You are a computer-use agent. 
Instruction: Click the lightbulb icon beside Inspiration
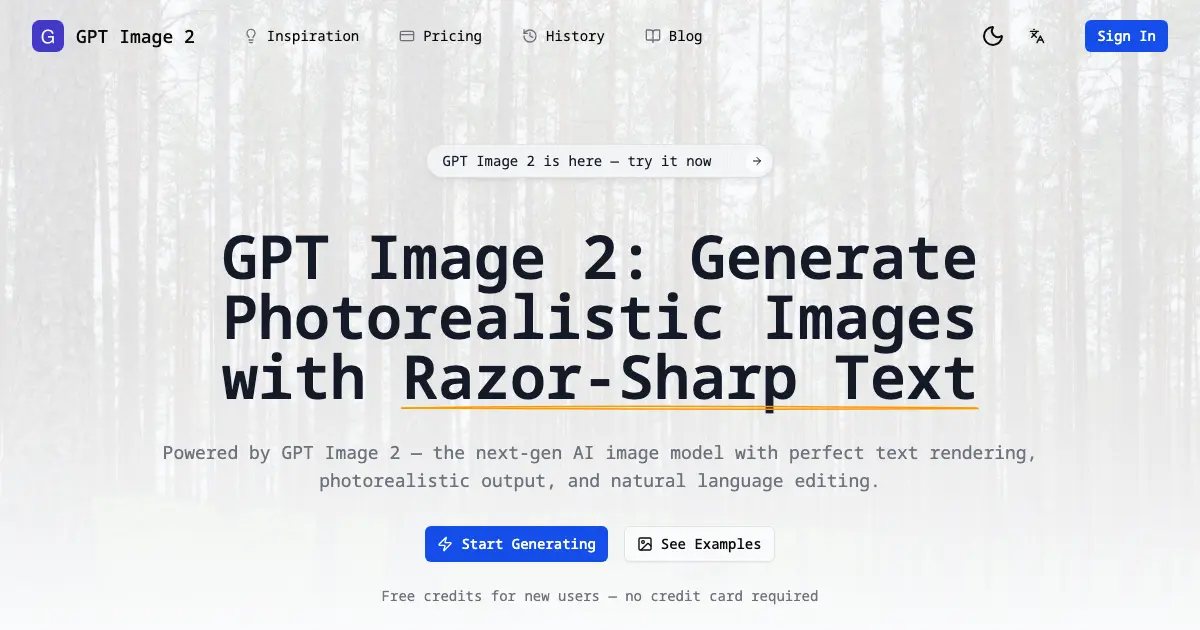251,36
